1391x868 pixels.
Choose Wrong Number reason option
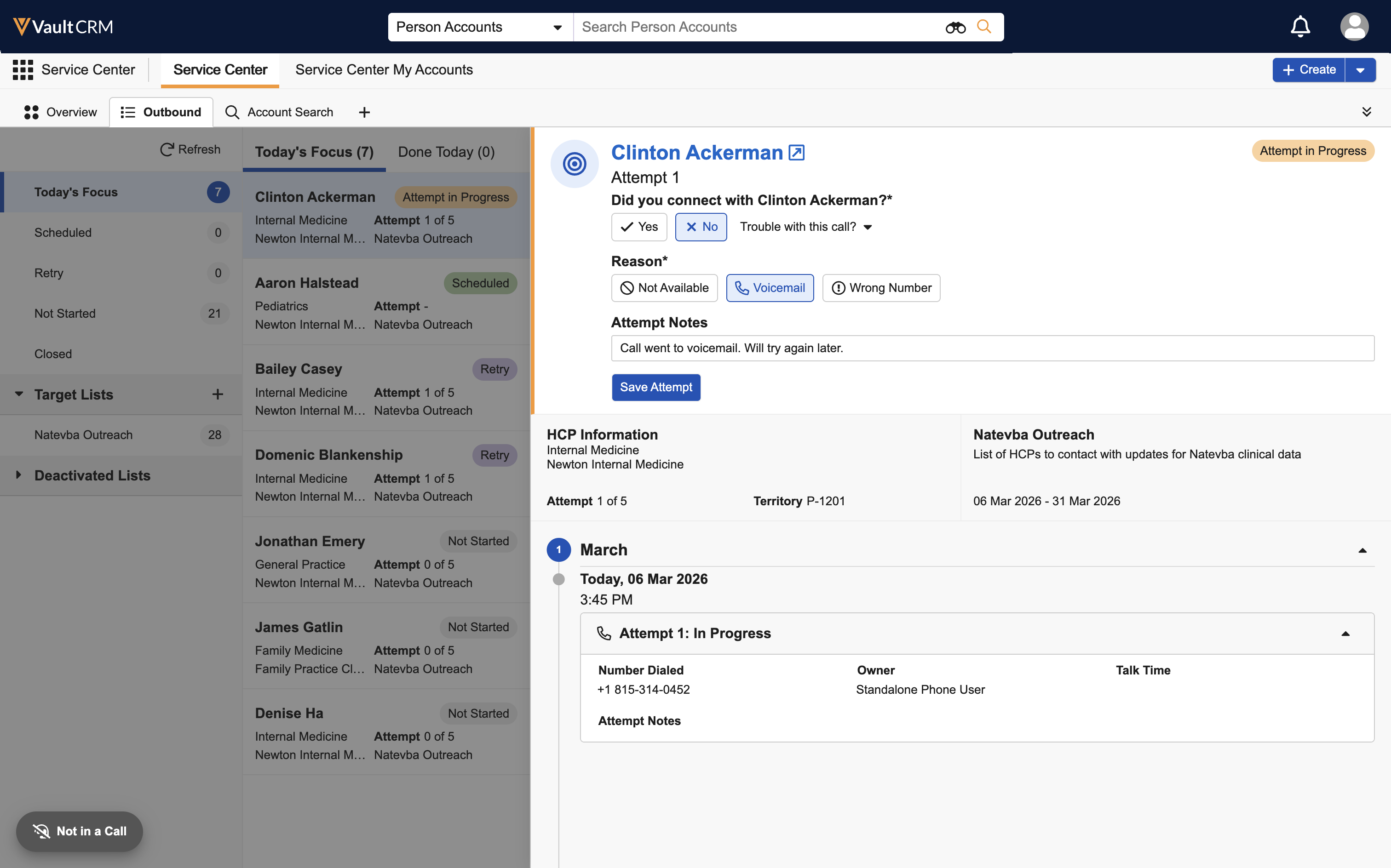881,288
